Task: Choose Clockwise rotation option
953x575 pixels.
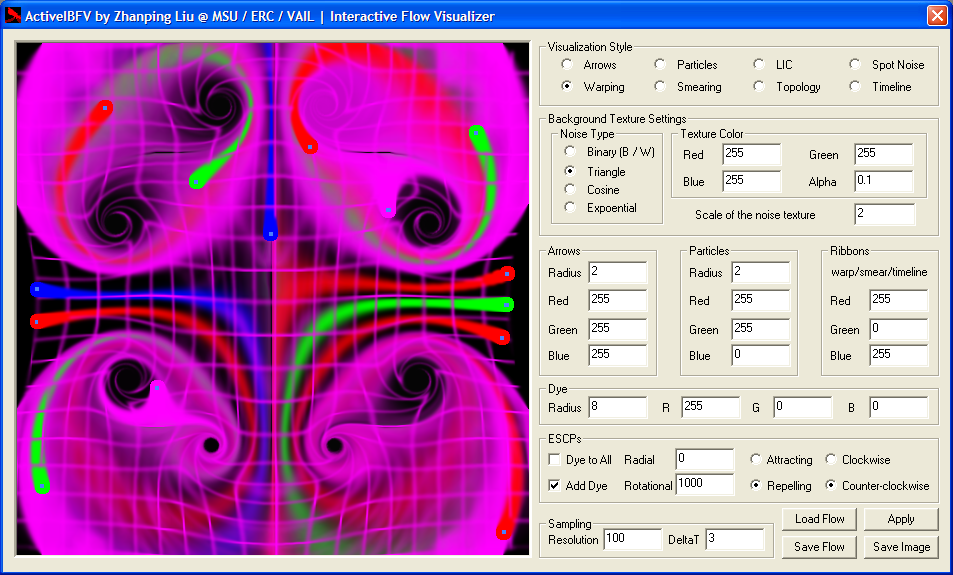Action: click(831, 460)
